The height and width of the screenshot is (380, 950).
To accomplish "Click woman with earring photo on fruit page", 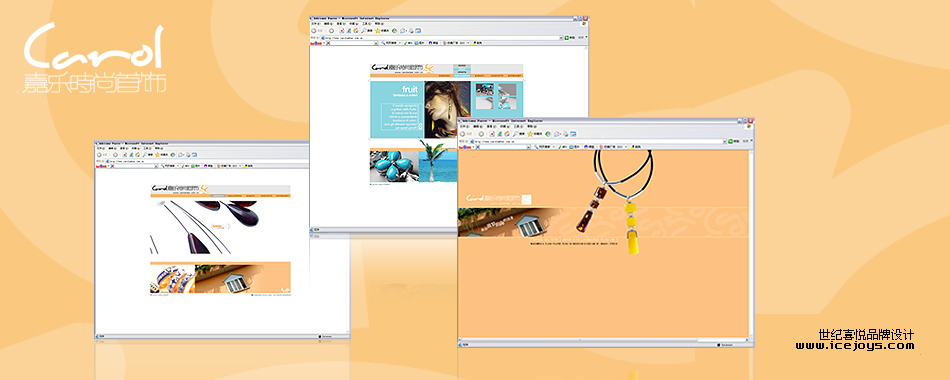I will [447, 110].
